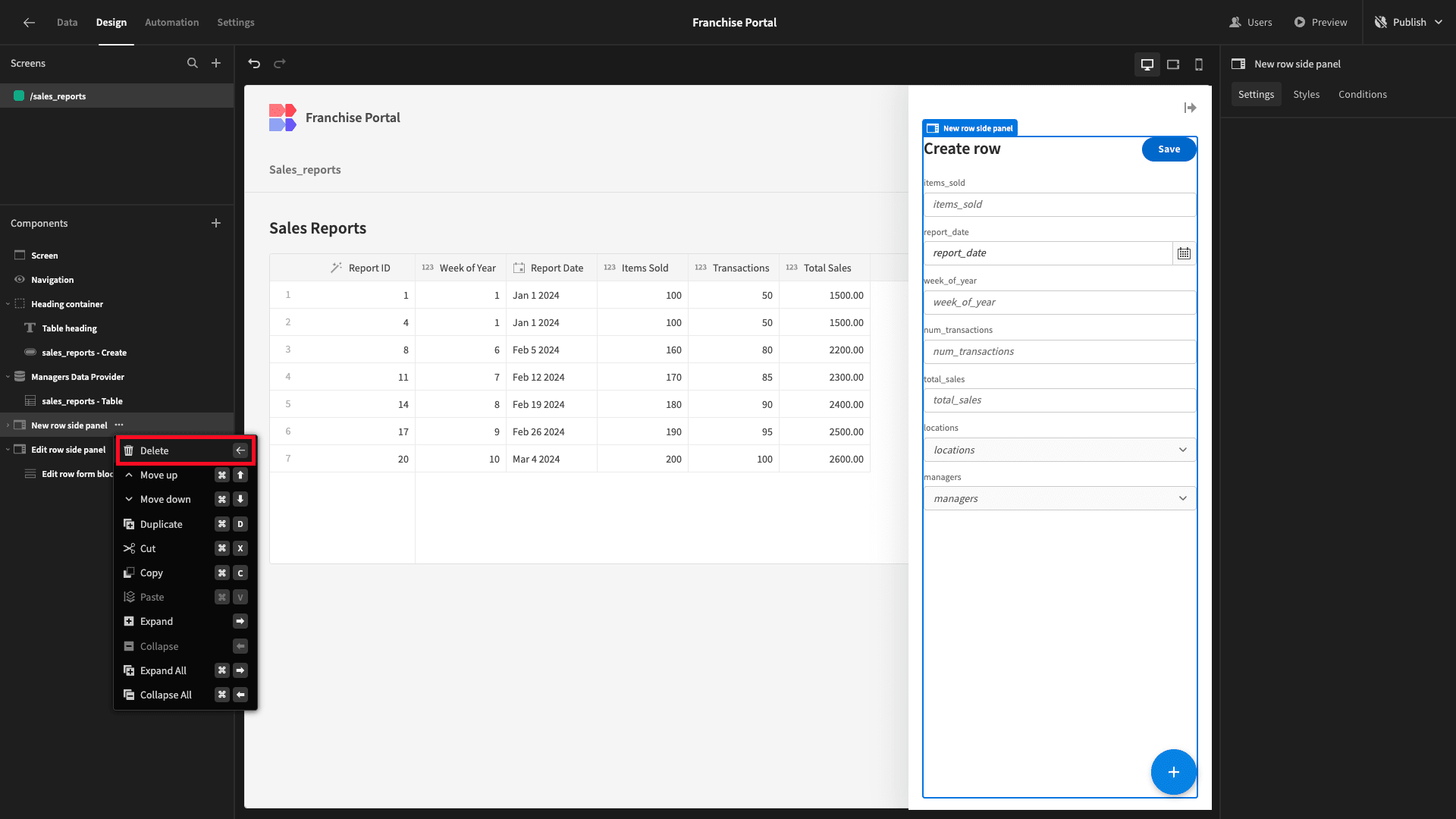
Task: Collapse Managers Data Provider tree item
Action: (x=8, y=377)
